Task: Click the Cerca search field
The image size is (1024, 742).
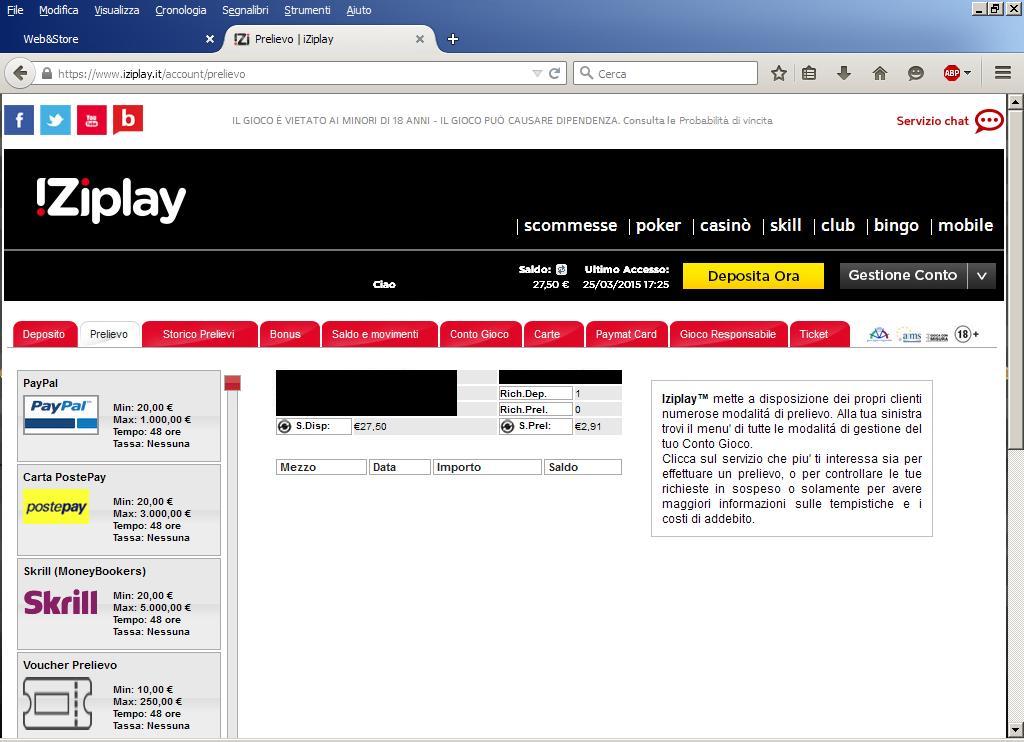Action: point(665,73)
